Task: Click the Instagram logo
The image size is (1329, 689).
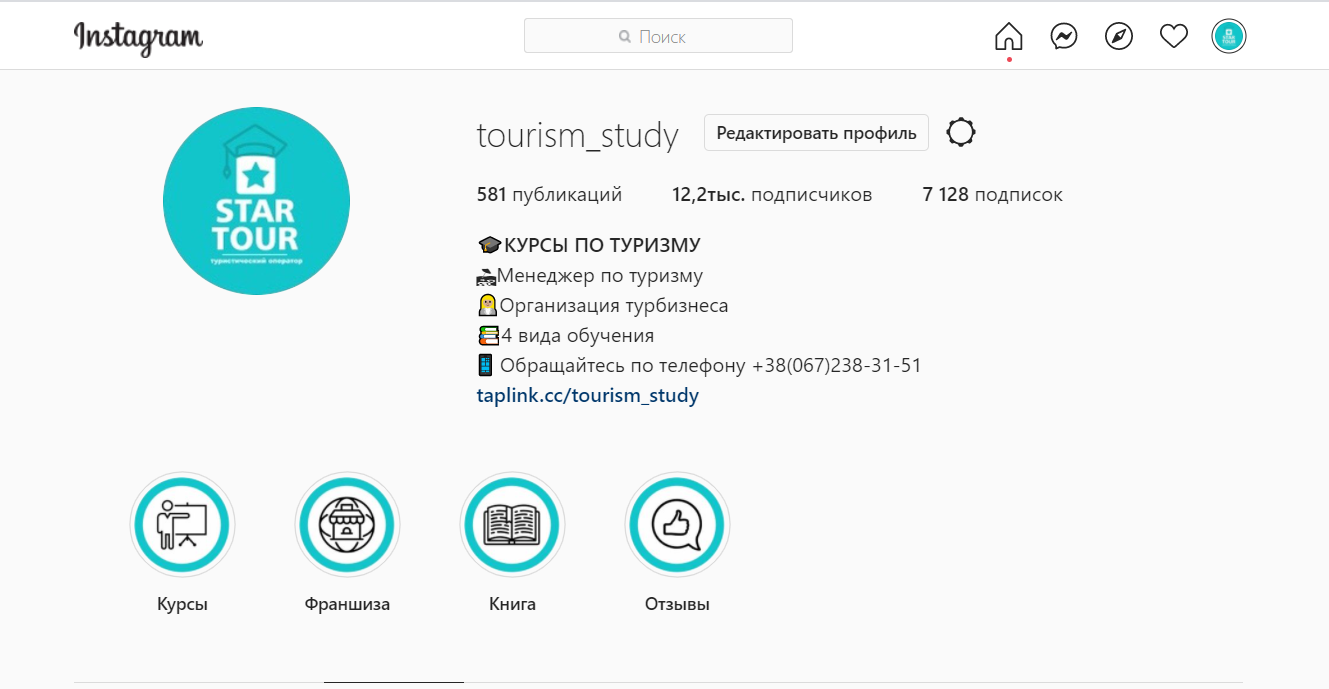Action: (138, 38)
